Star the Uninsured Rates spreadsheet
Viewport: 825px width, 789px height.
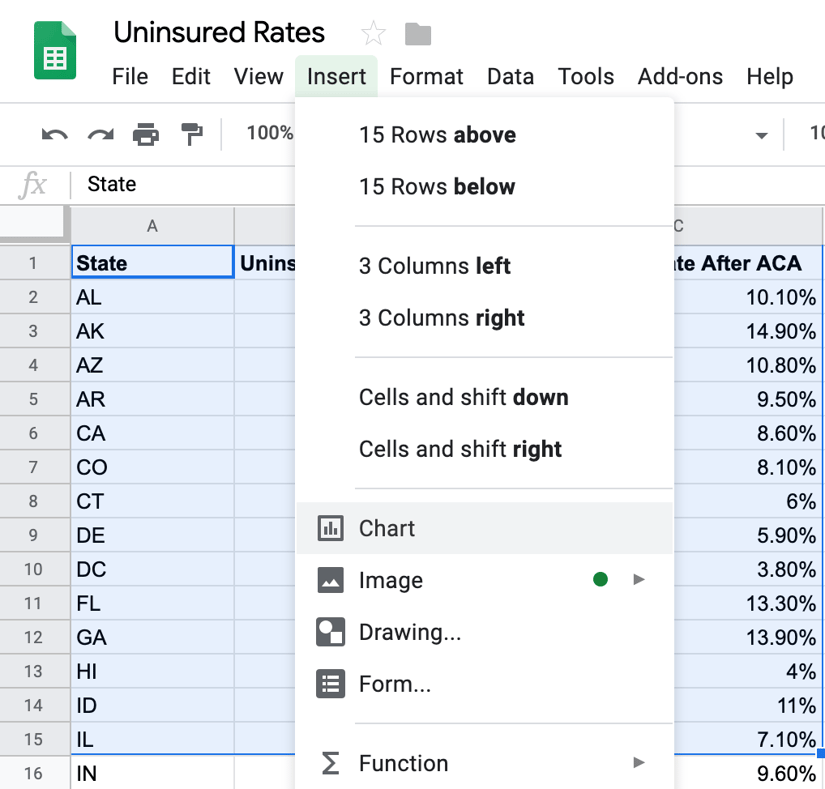(372, 33)
